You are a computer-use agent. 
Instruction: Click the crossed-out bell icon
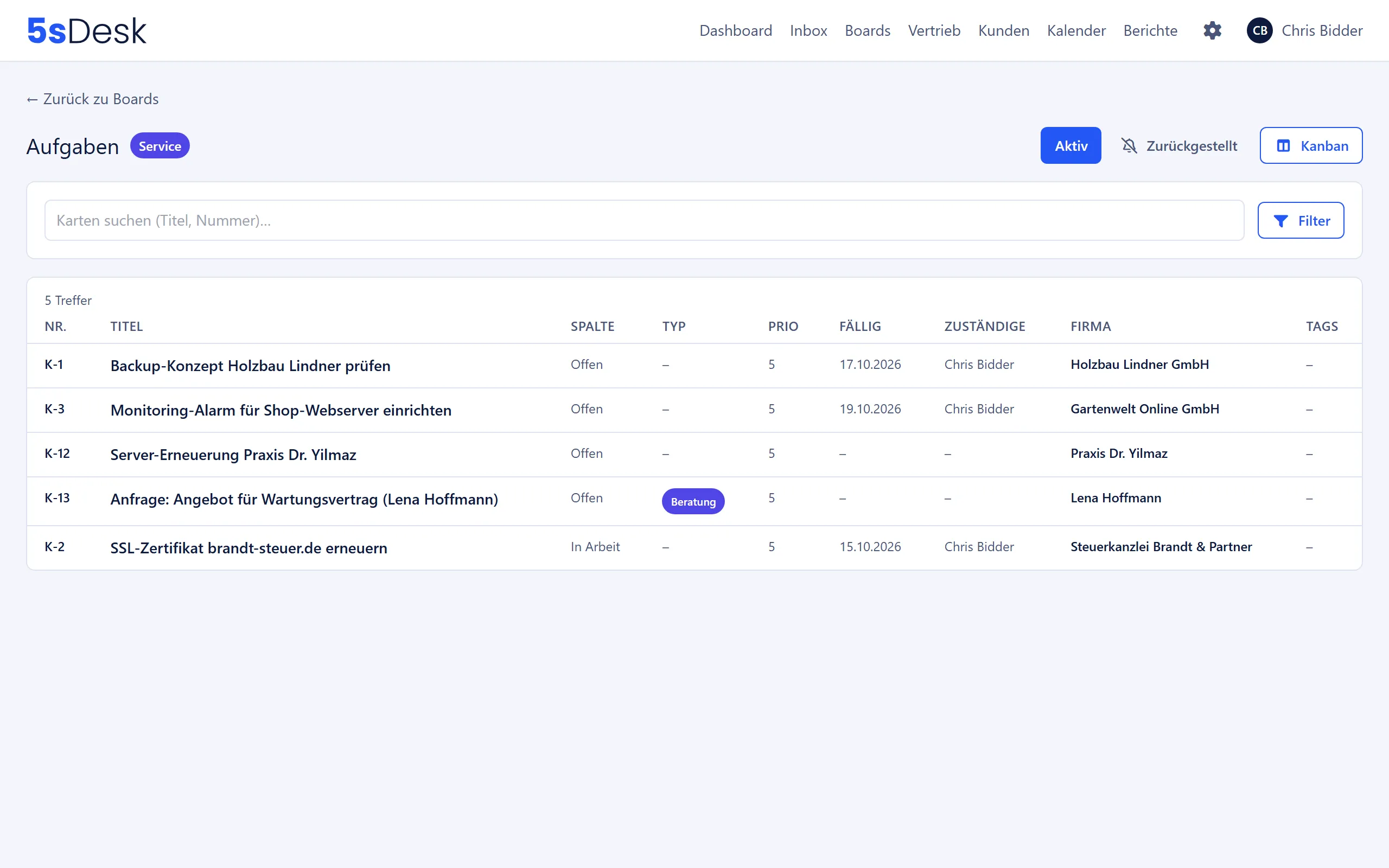pyautogui.click(x=1129, y=146)
